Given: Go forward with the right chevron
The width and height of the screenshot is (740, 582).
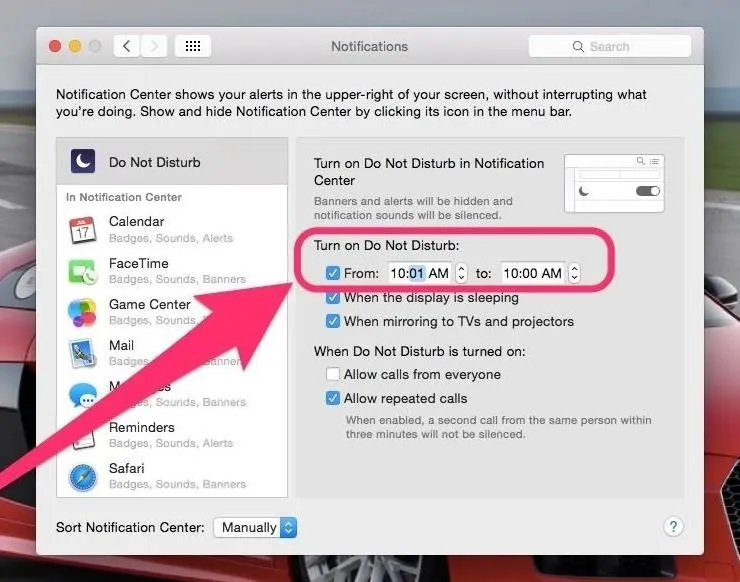Looking at the screenshot, I should [154, 46].
